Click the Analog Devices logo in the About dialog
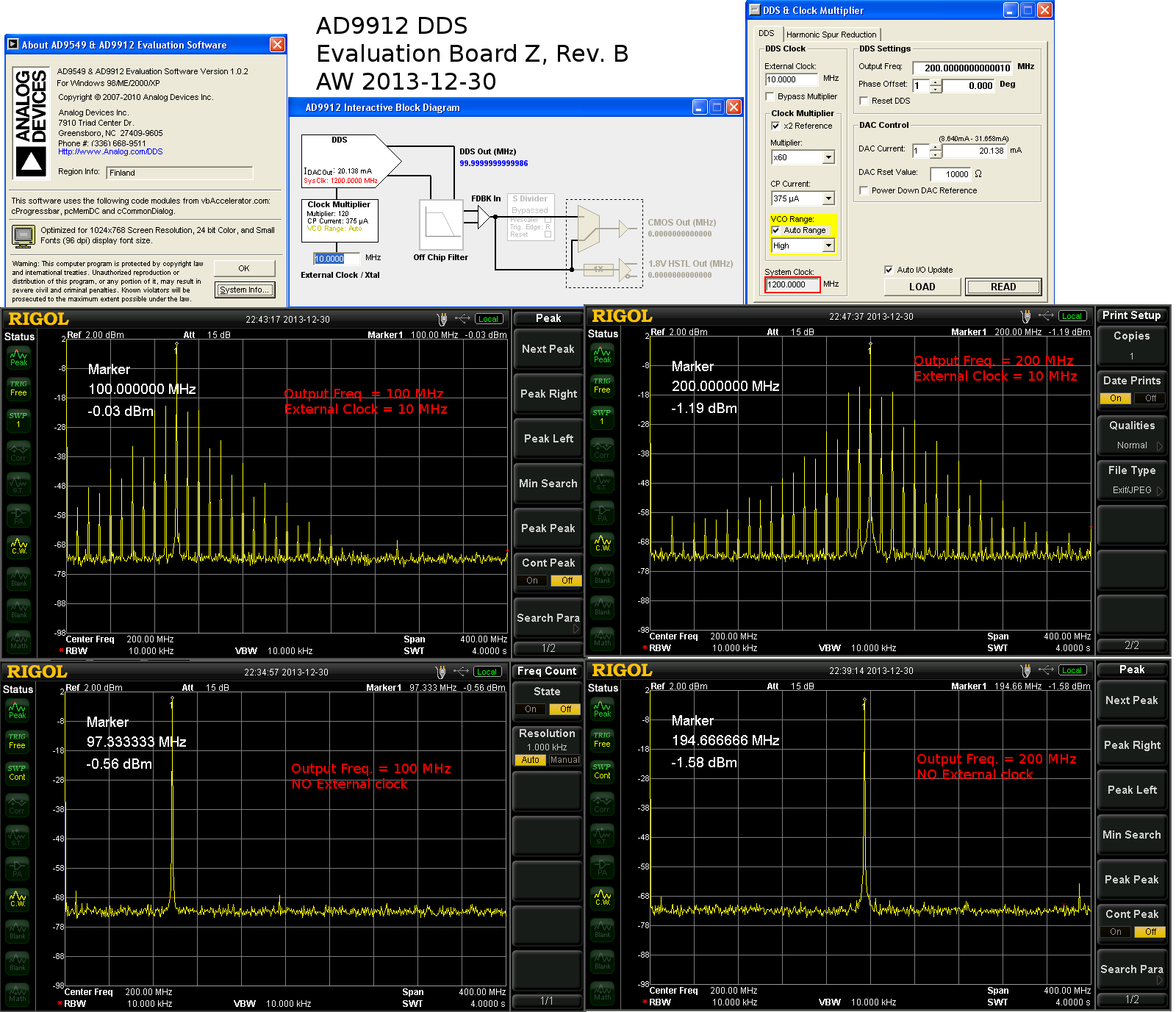The image size is (1176, 1012). 32,122
